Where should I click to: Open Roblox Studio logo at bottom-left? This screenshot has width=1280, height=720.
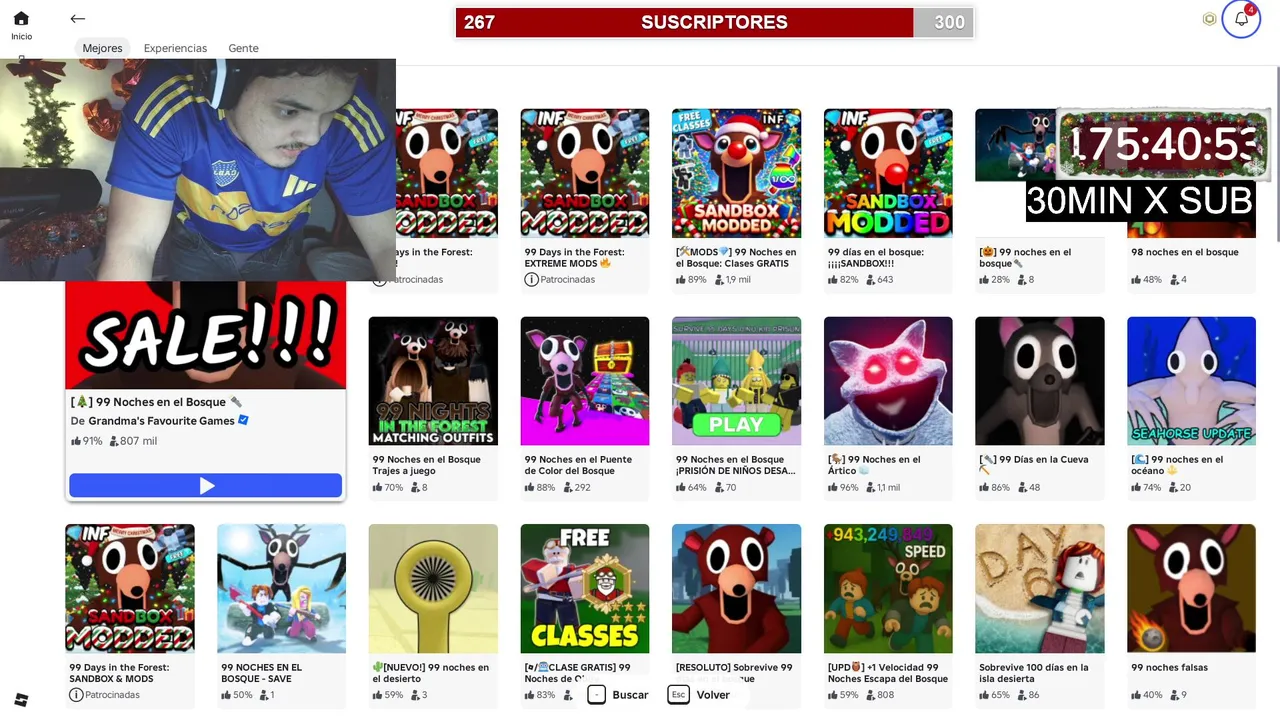21,700
